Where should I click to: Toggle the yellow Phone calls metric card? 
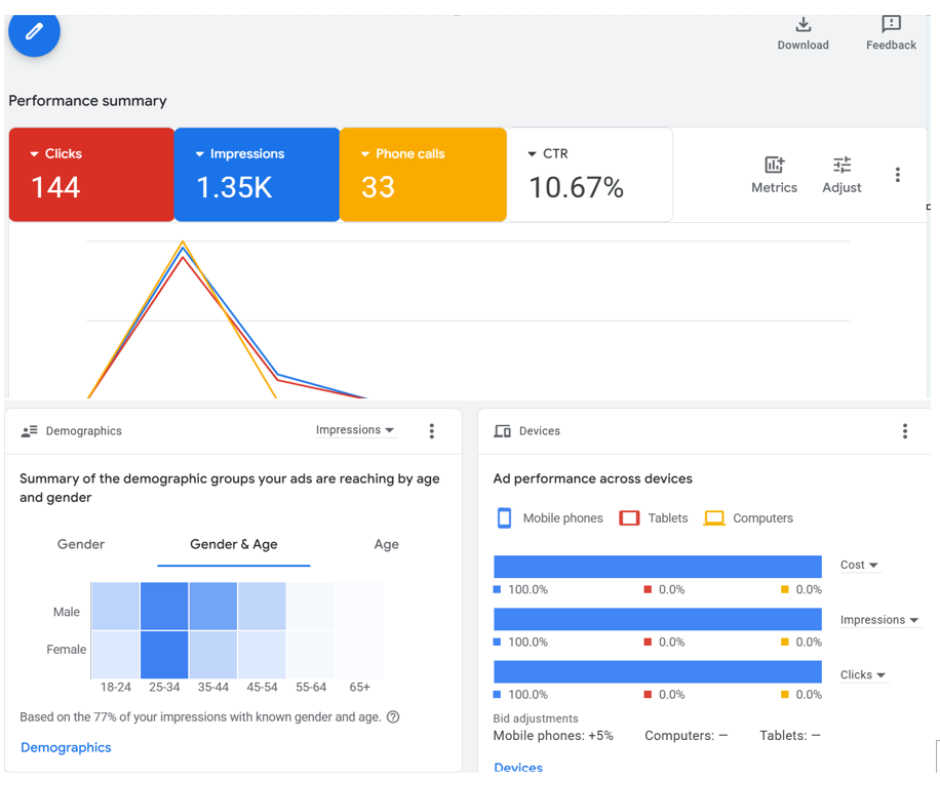click(422, 174)
